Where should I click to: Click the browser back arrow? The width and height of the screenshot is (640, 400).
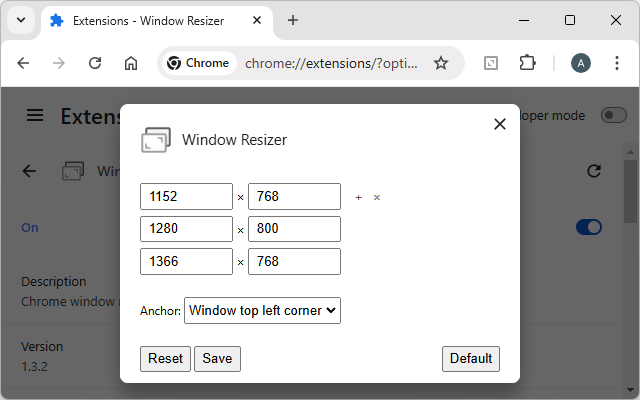click(23, 63)
